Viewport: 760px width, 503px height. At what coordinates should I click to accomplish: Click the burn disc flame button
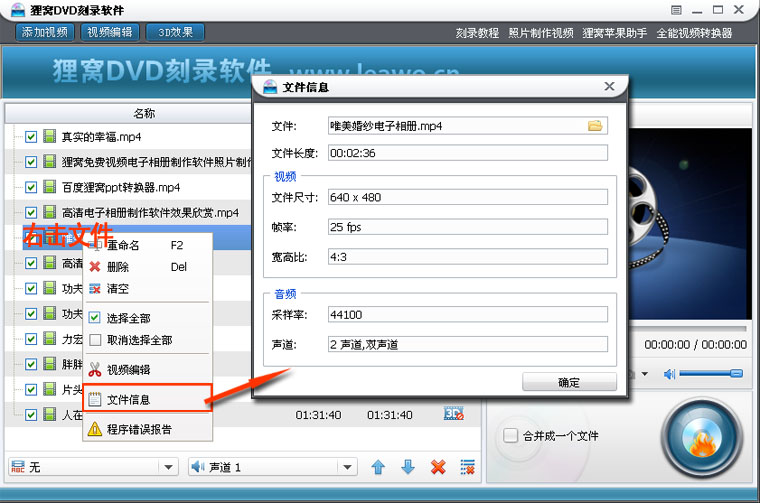pos(702,439)
